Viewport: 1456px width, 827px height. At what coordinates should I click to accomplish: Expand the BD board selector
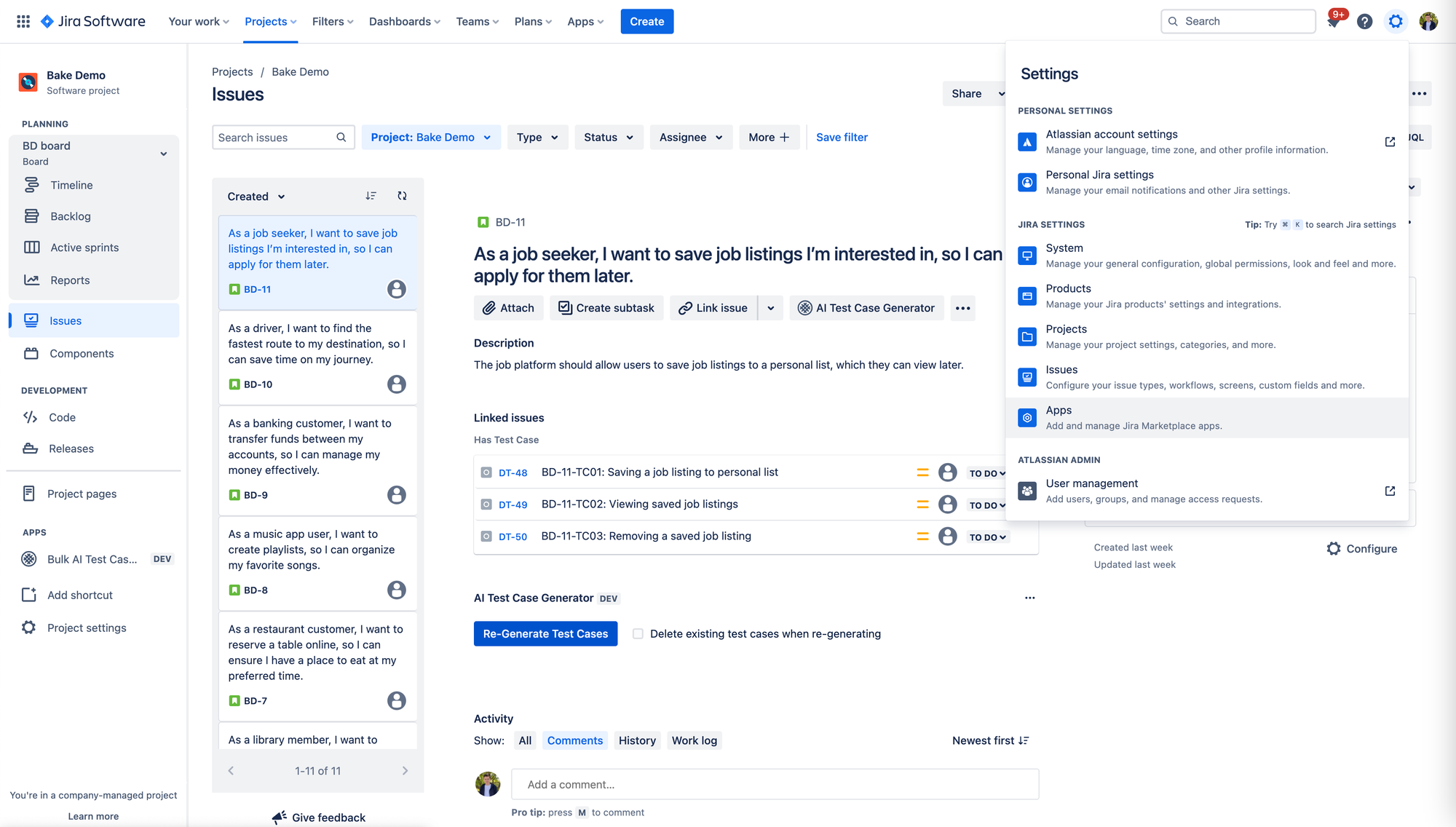[x=163, y=154]
